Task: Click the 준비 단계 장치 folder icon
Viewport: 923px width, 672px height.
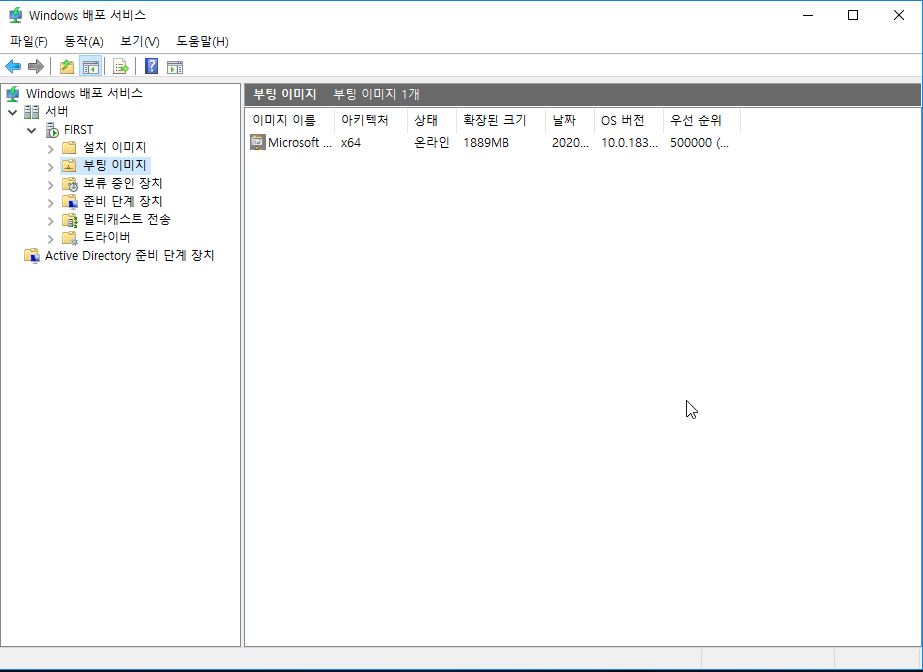Action: click(70, 202)
